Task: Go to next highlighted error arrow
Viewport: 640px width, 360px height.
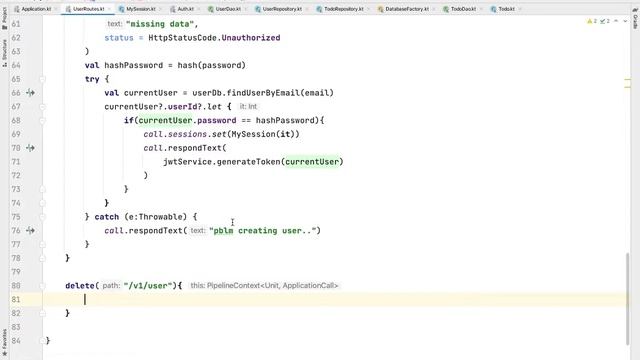Action: 625,21
